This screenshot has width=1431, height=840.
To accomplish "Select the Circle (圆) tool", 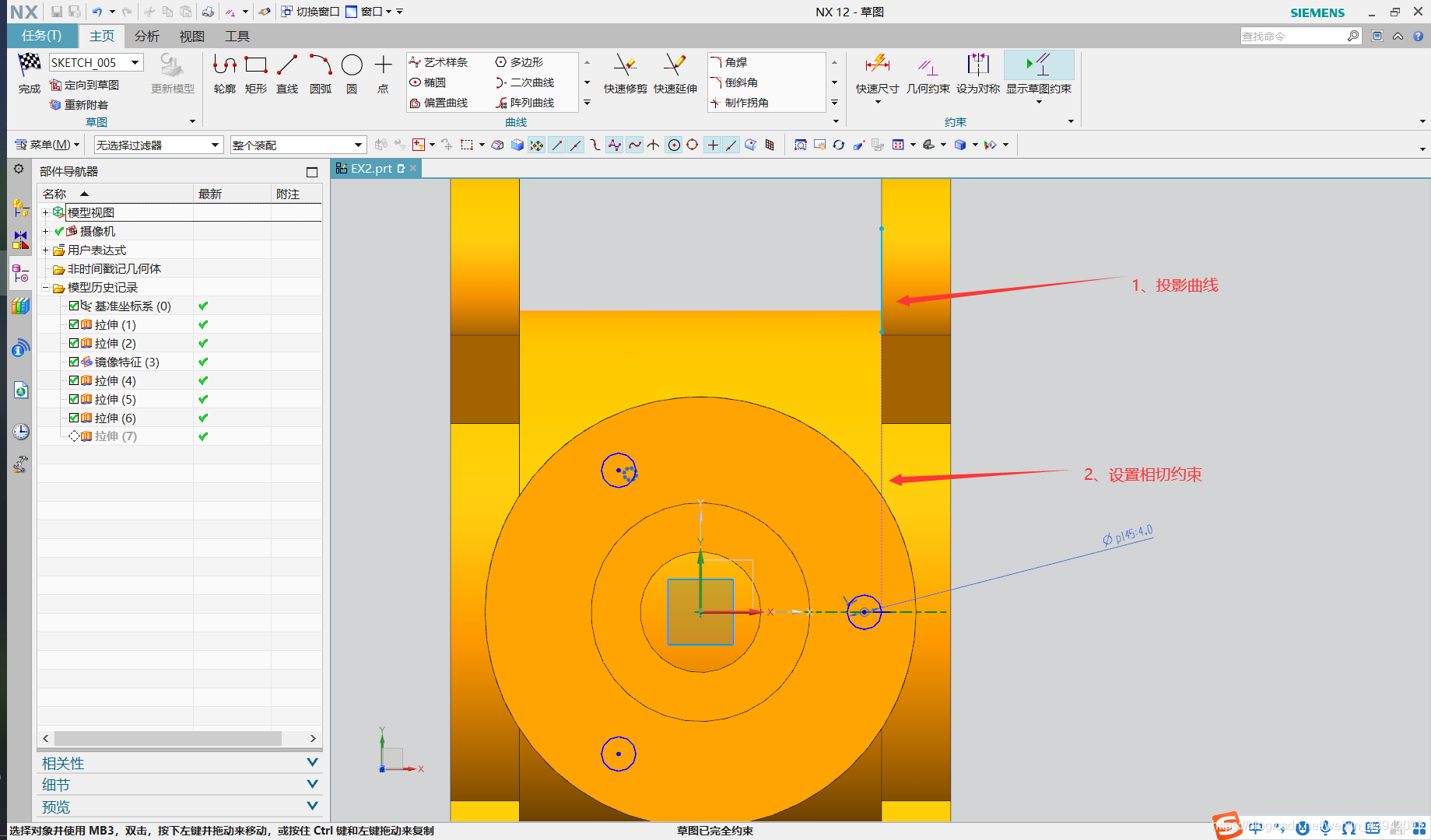I will [x=352, y=65].
